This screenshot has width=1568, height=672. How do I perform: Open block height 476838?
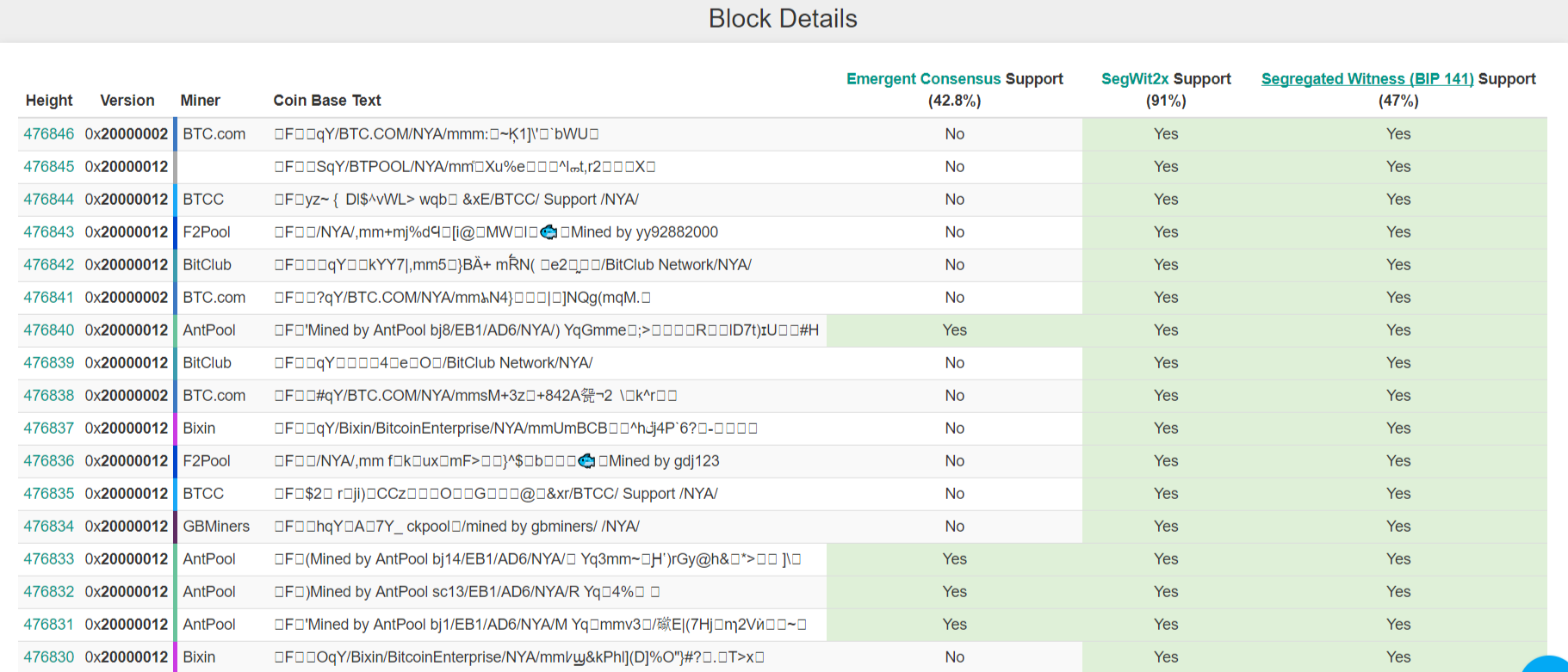pyautogui.click(x=49, y=396)
